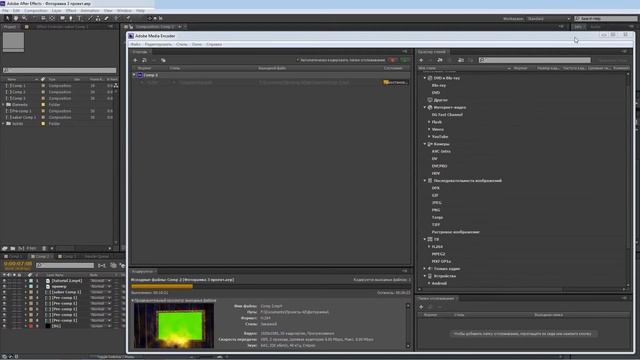Click the red label swatch on BG layer

click(x=31, y=326)
